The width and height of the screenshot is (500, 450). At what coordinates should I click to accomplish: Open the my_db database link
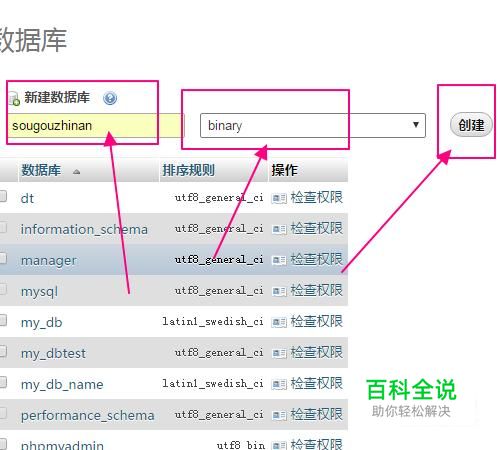click(41, 323)
